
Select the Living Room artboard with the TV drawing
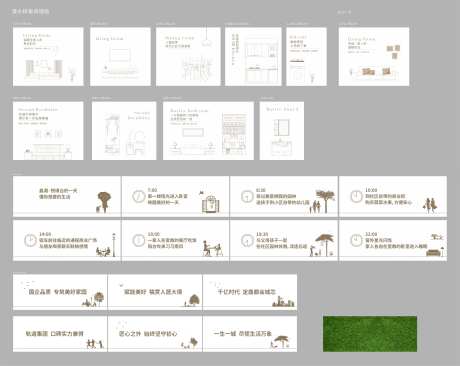[x=120, y=57]
